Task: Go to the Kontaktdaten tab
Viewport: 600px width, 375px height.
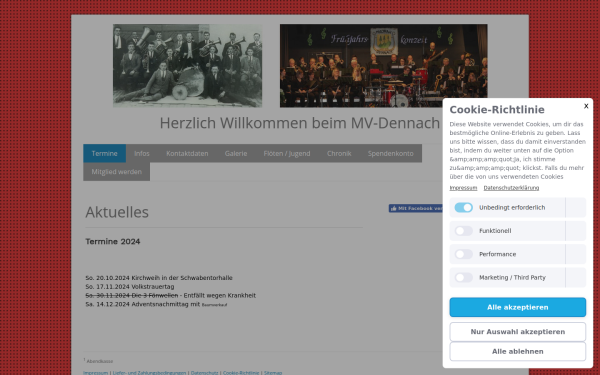Action: (x=187, y=153)
